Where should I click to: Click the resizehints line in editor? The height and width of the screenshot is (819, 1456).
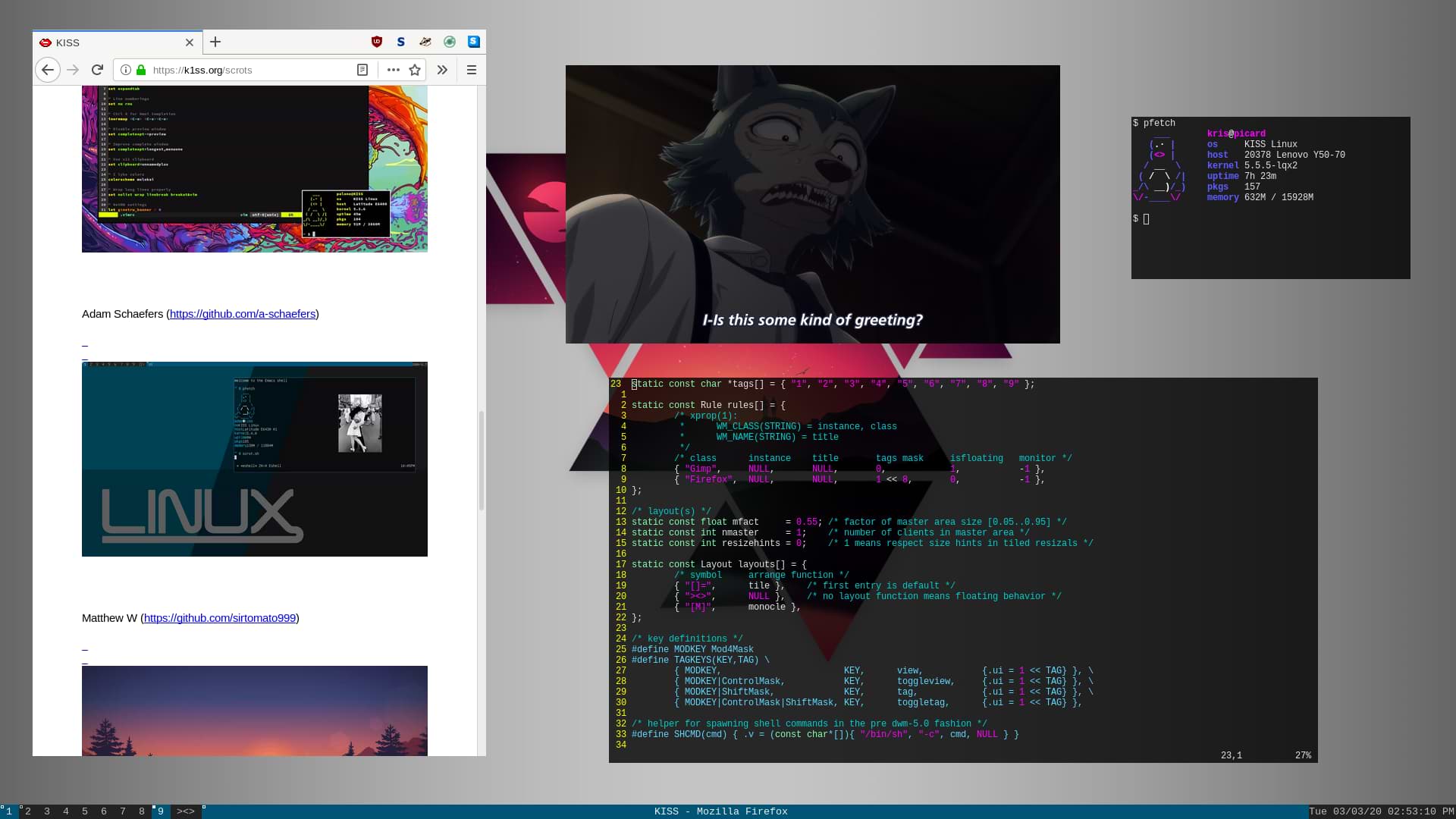862,543
